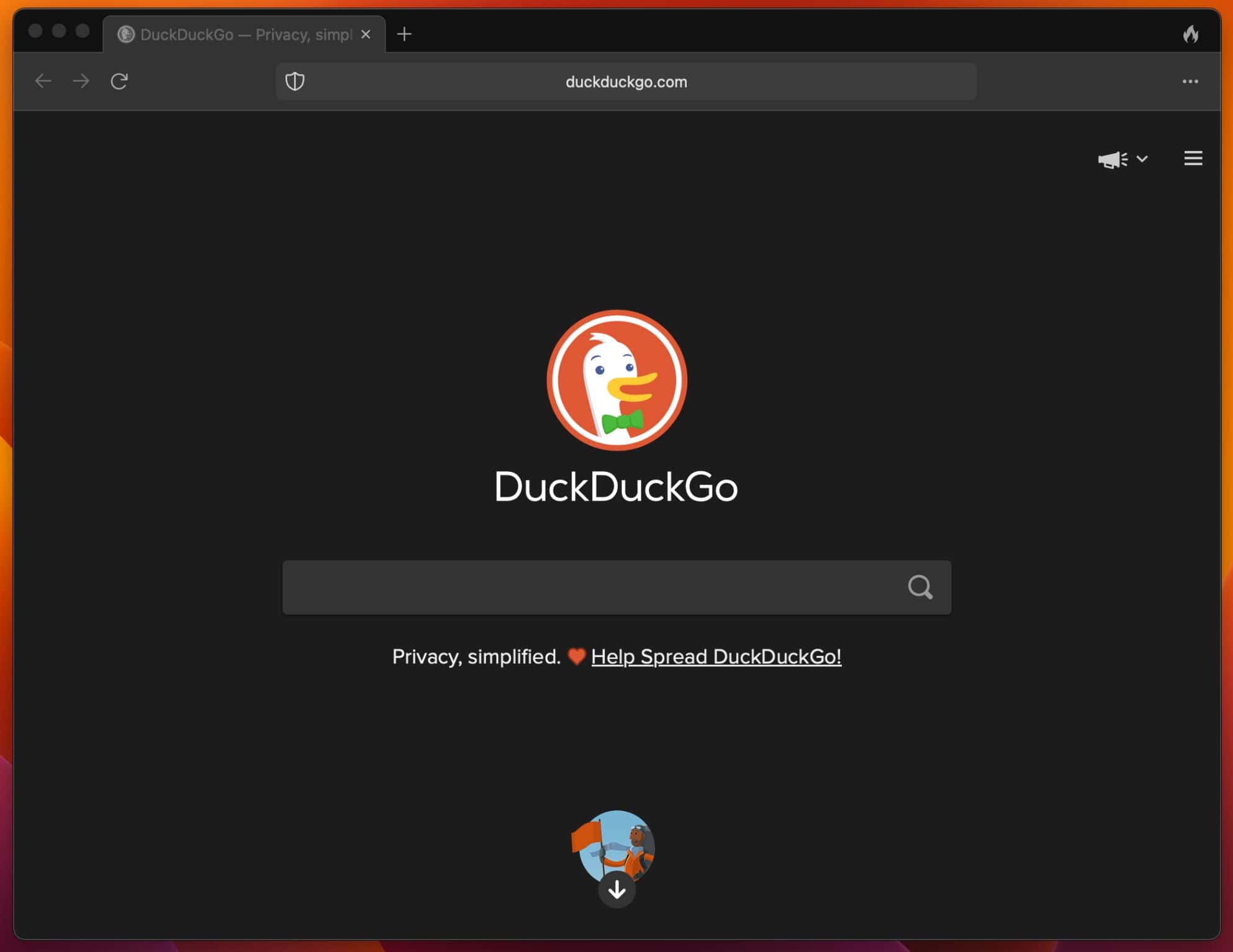Close the DuckDuckGo tab
Viewport: 1233px width, 952px height.
click(x=366, y=35)
